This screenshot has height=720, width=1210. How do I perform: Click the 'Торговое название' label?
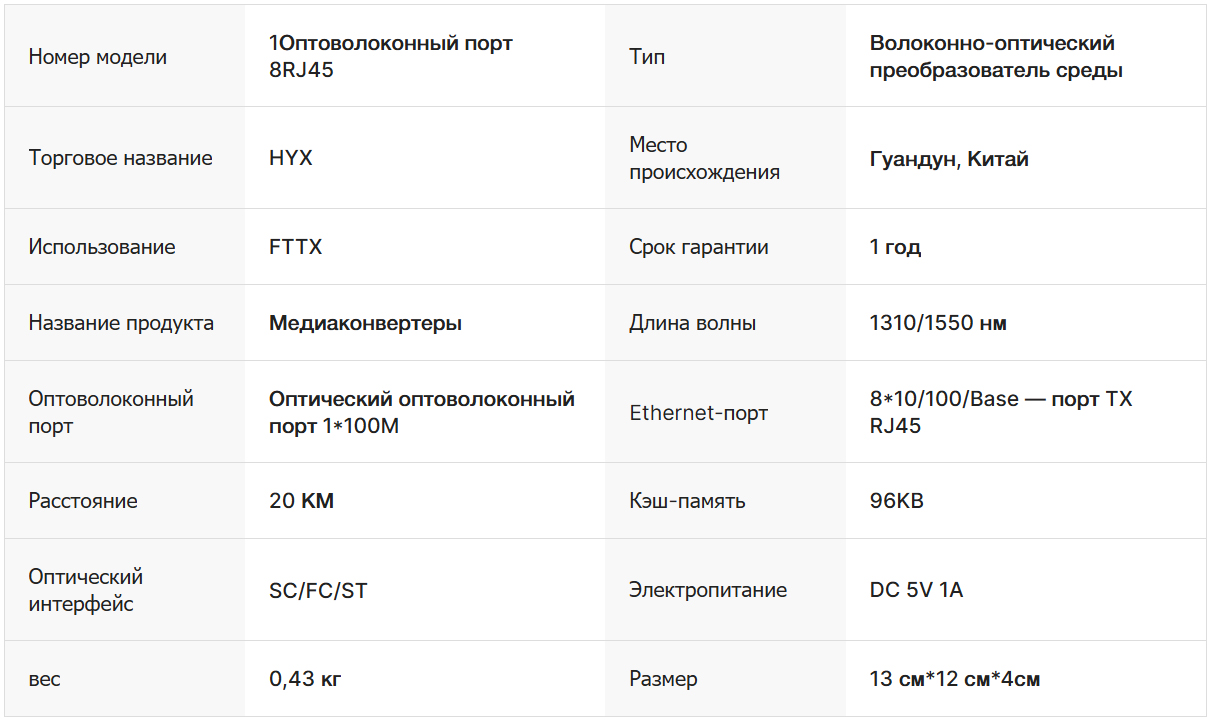(120, 158)
